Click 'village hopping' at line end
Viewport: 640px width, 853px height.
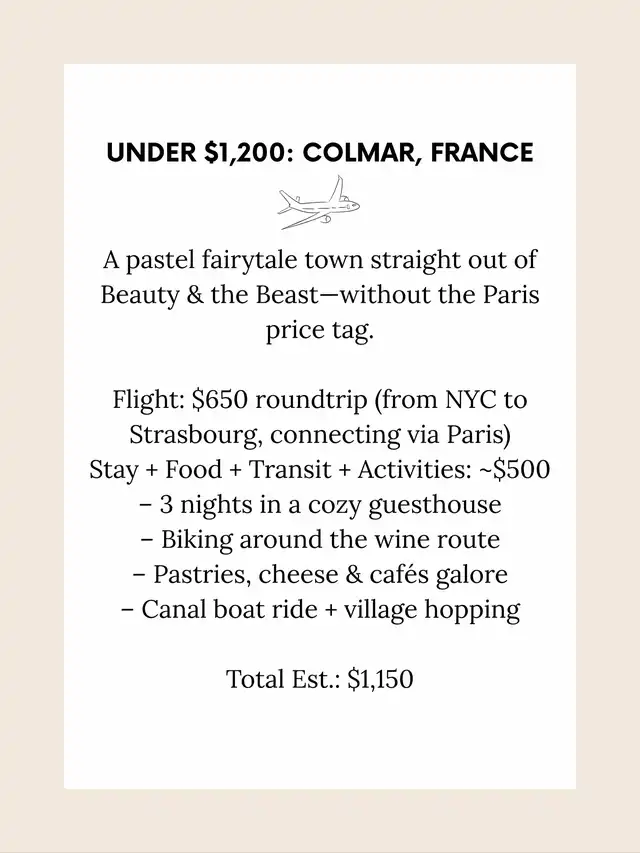[432, 610]
